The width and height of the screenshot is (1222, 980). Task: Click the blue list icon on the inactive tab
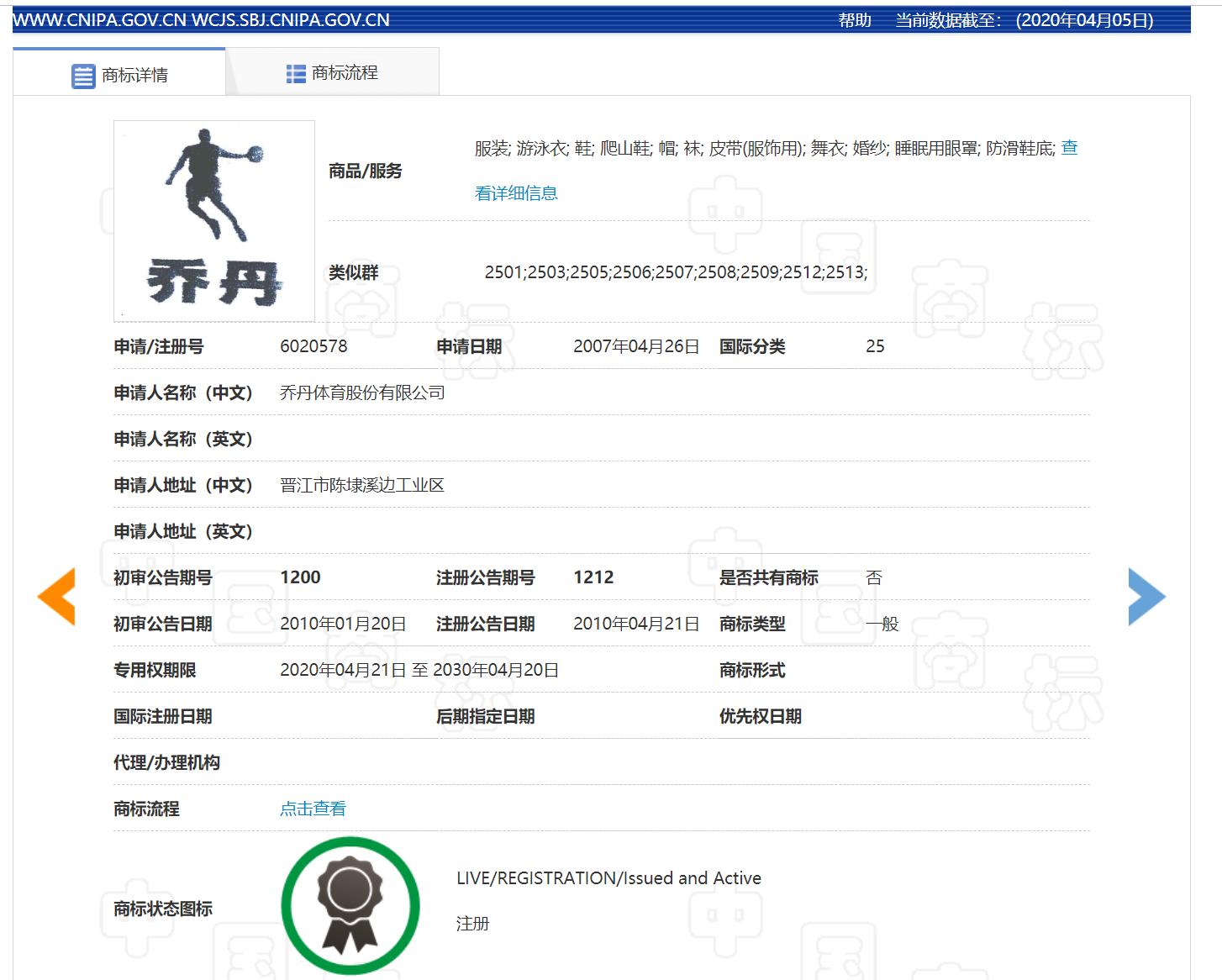tap(295, 74)
